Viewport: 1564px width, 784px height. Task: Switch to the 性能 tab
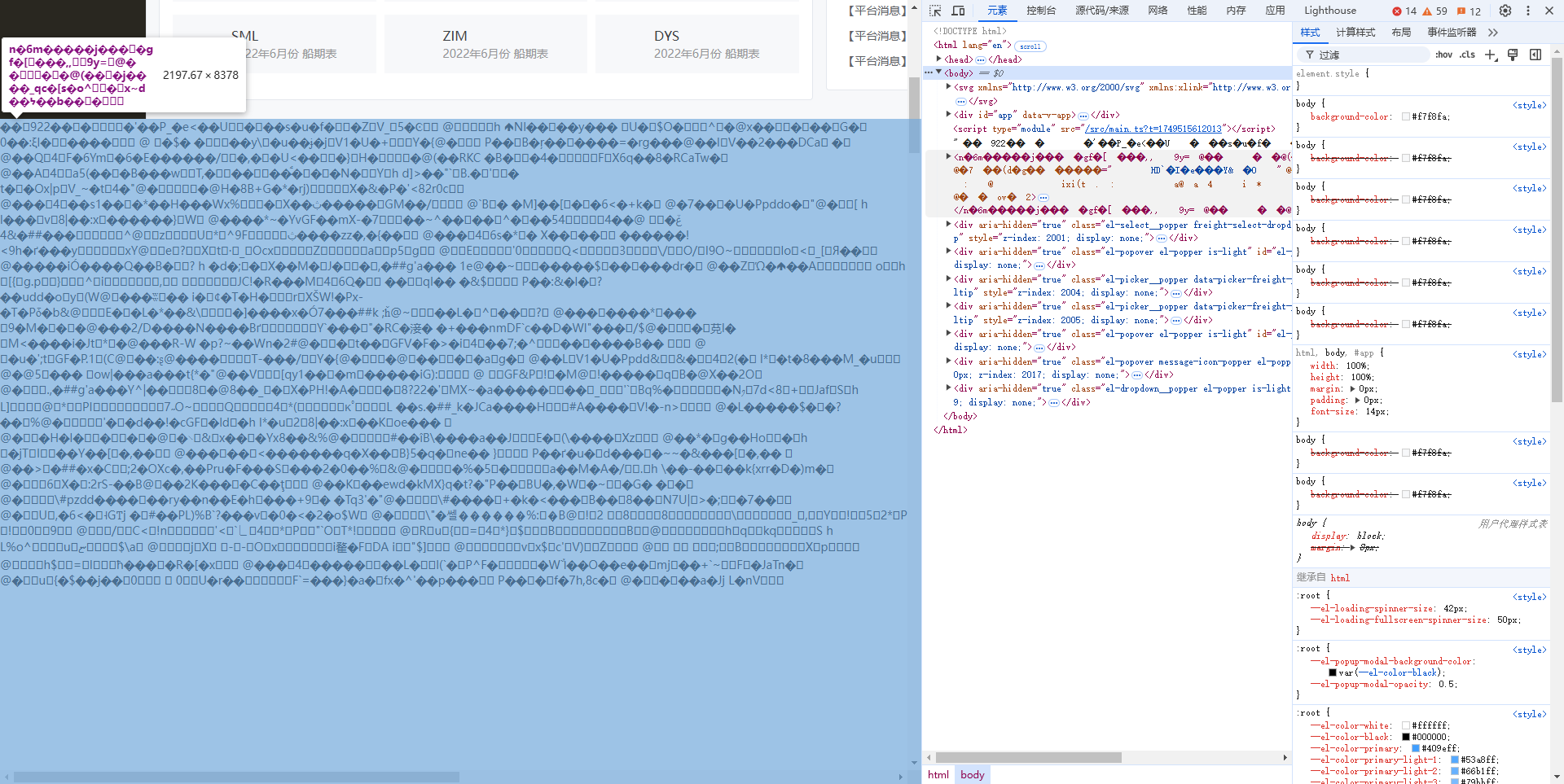(x=1197, y=11)
